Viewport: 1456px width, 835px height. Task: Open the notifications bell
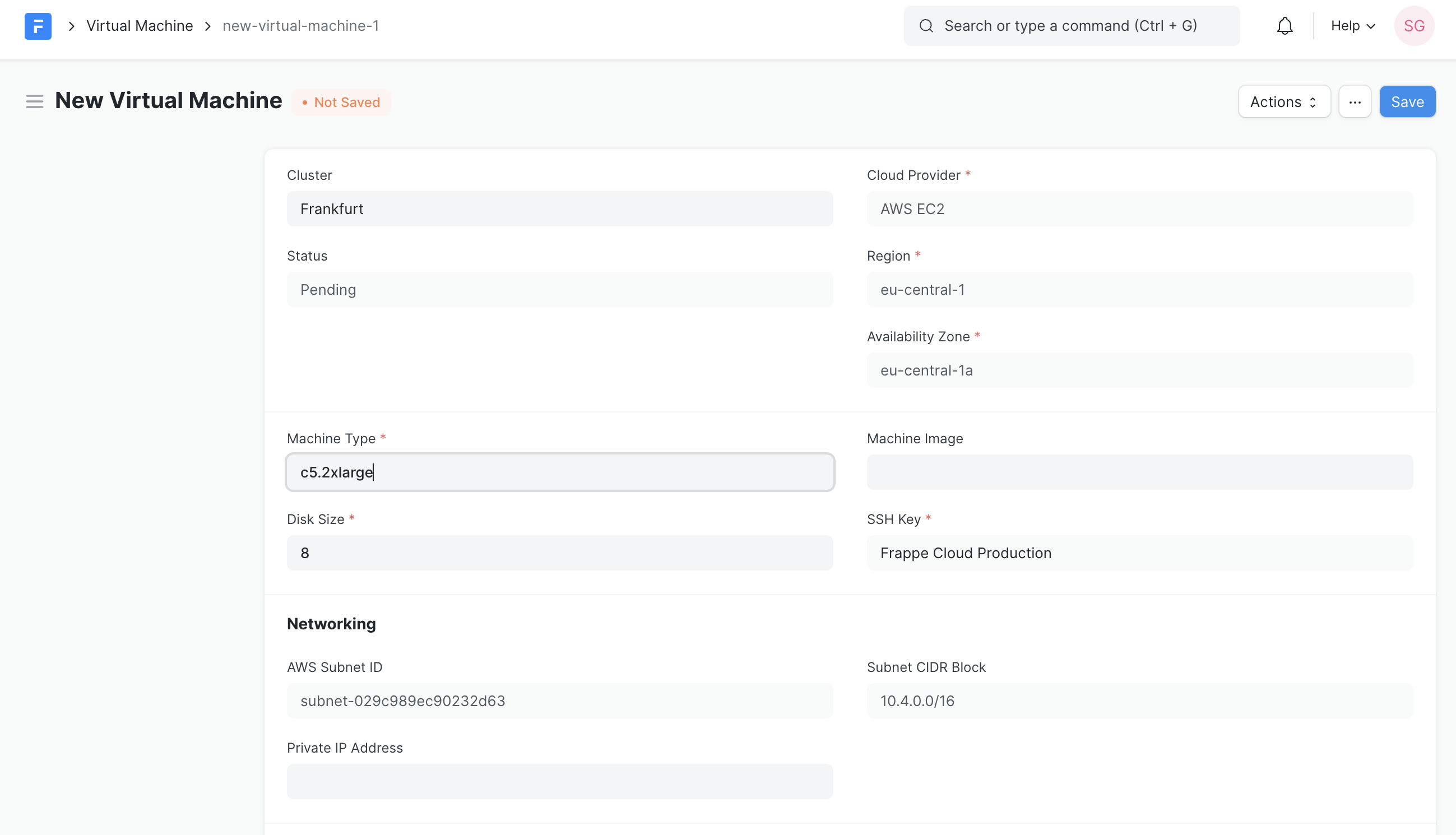point(1285,26)
